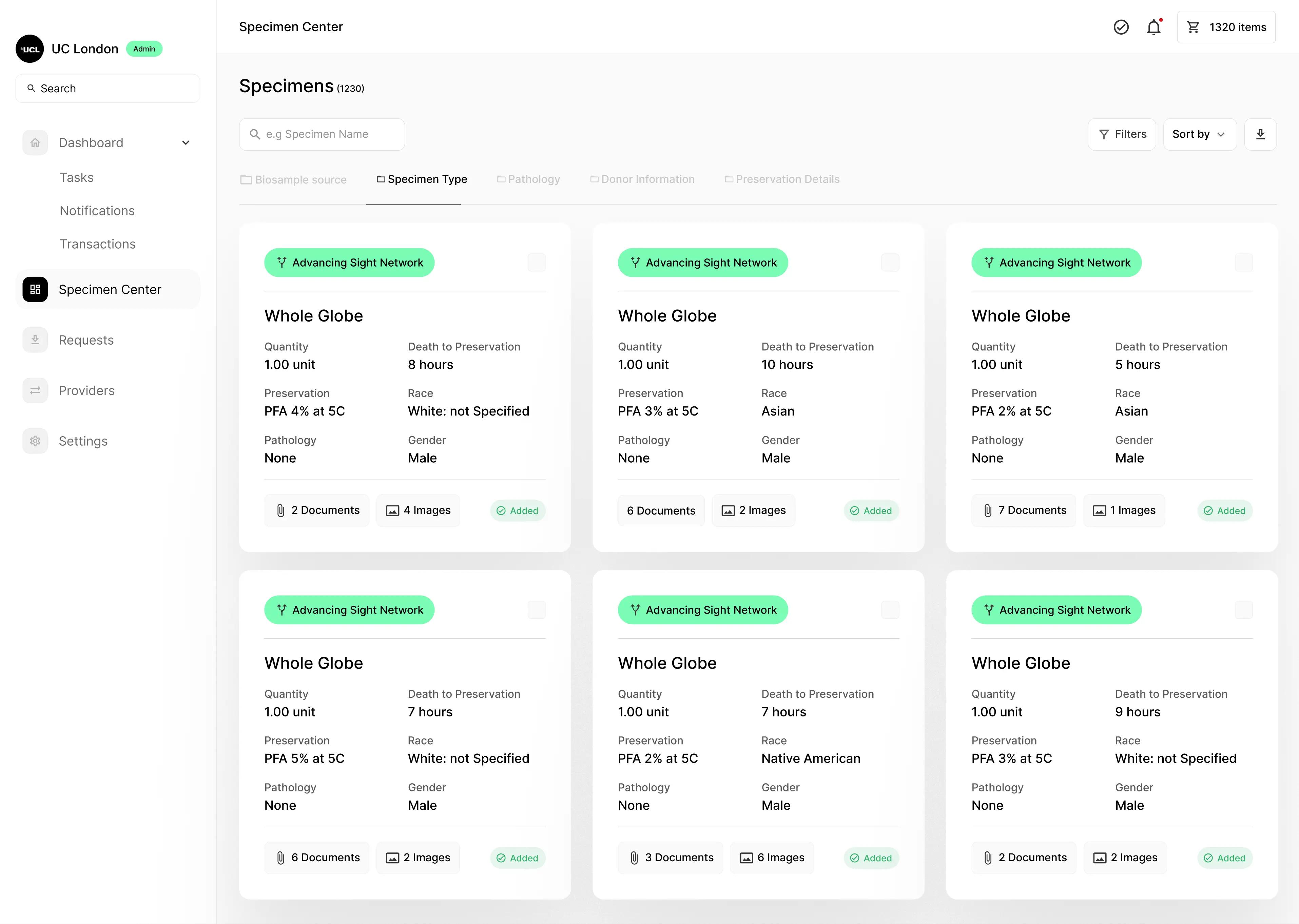Click 4 Images on first Whole Globe card

click(x=419, y=510)
